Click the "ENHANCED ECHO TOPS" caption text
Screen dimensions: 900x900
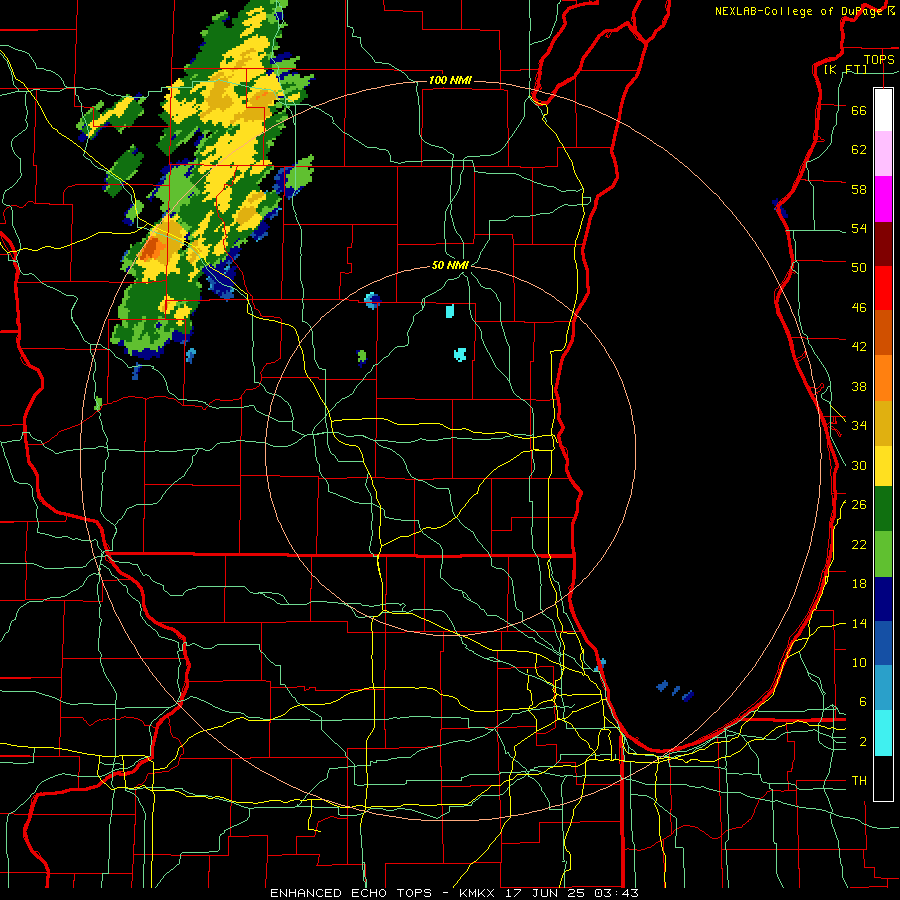[351, 893]
